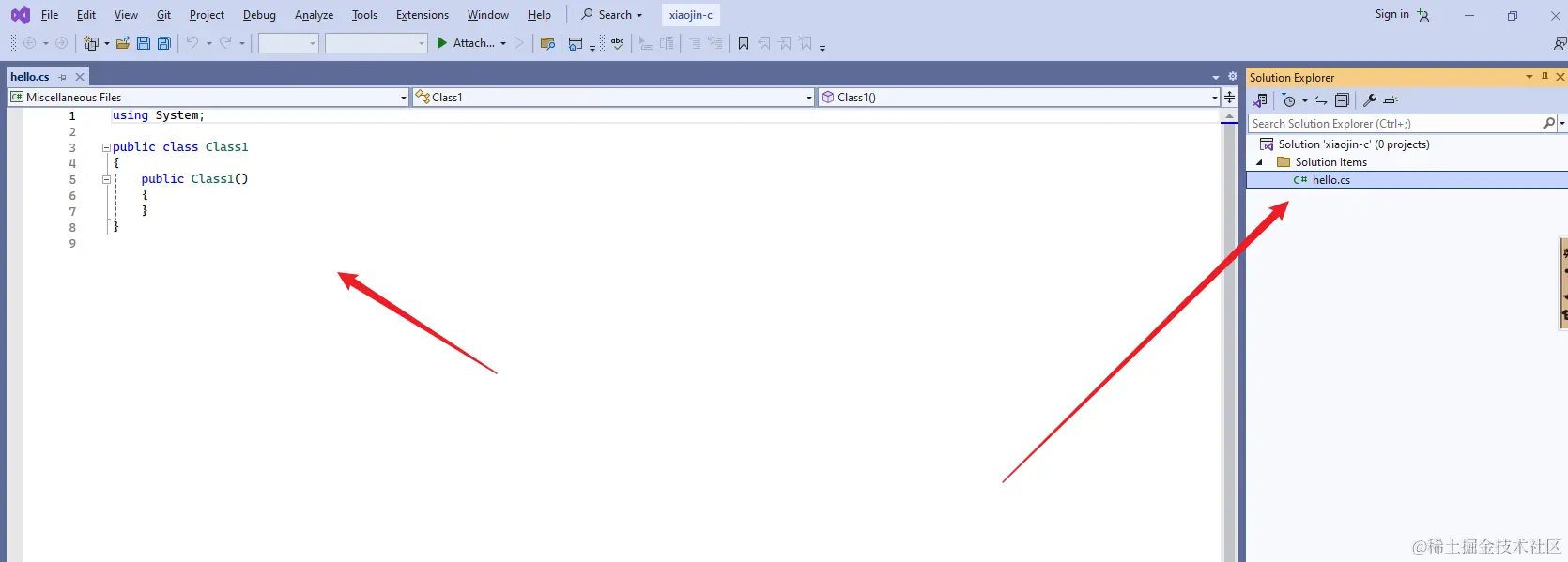Open the Debug menu

[x=259, y=15]
